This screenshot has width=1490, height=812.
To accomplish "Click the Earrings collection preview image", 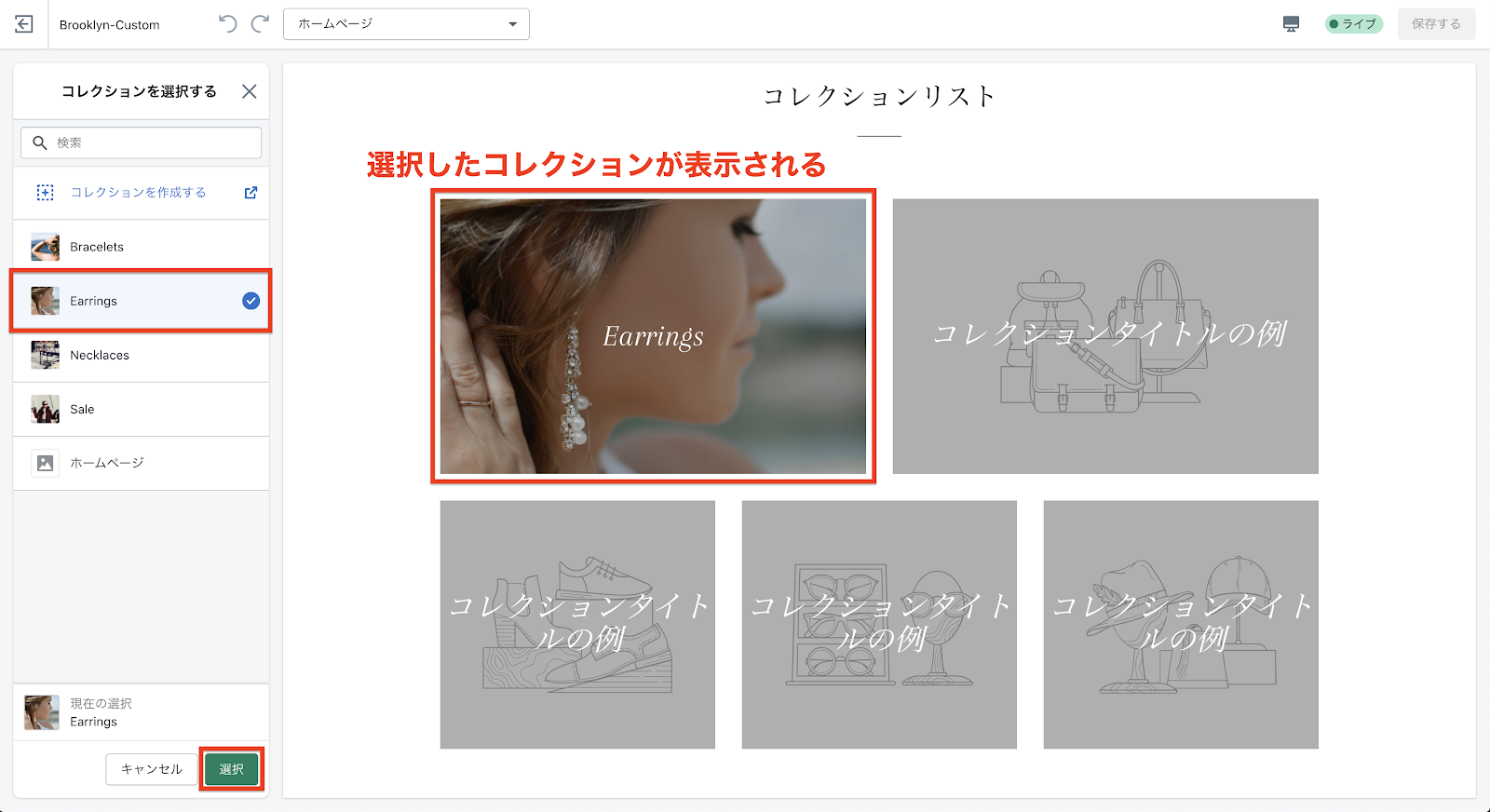I will (x=653, y=336).
